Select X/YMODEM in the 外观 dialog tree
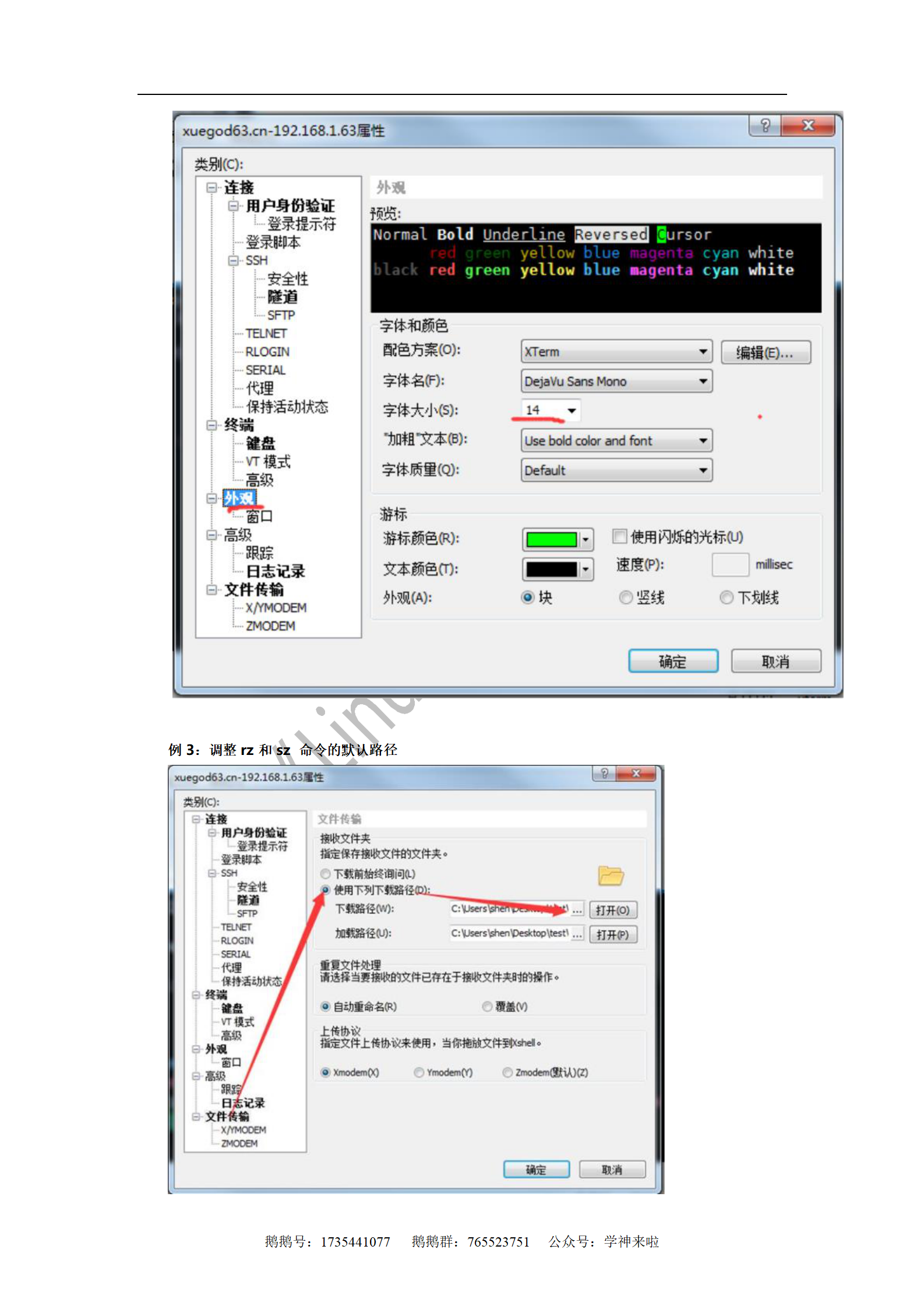This screenshot has width=924, height=1306. click(276, 608)
